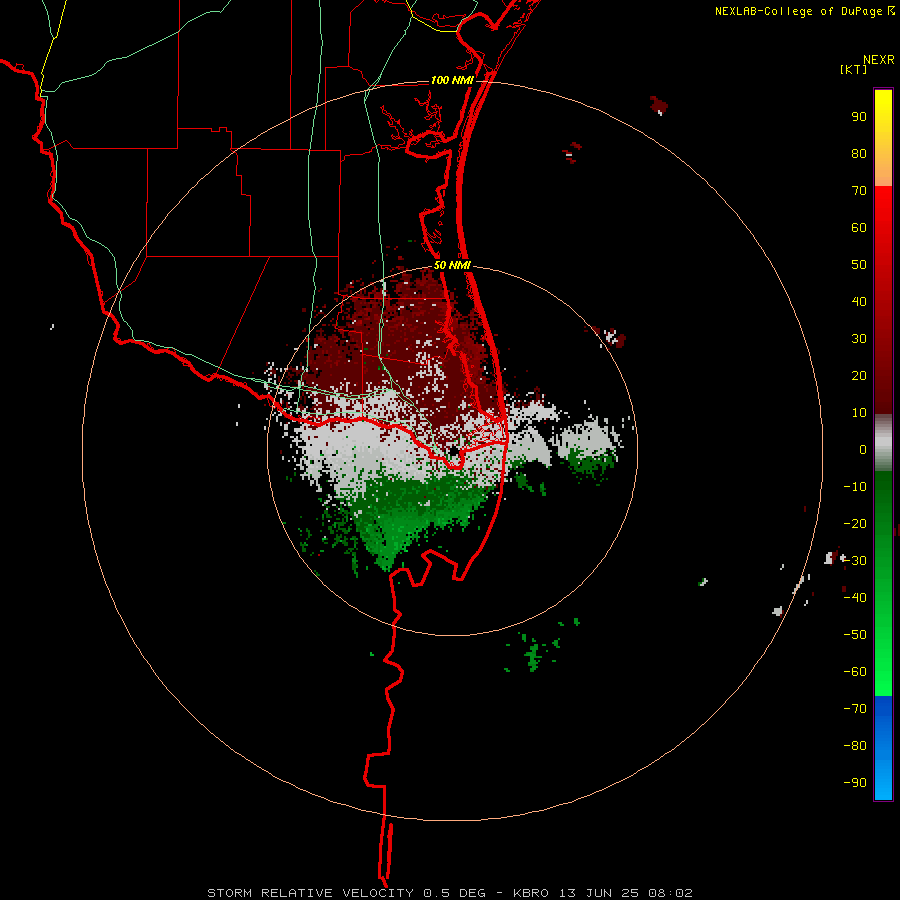This screenshot has width=900, height=900.
Task: Click the 60 value on velocity scale
Action: (x=859, y=228)
